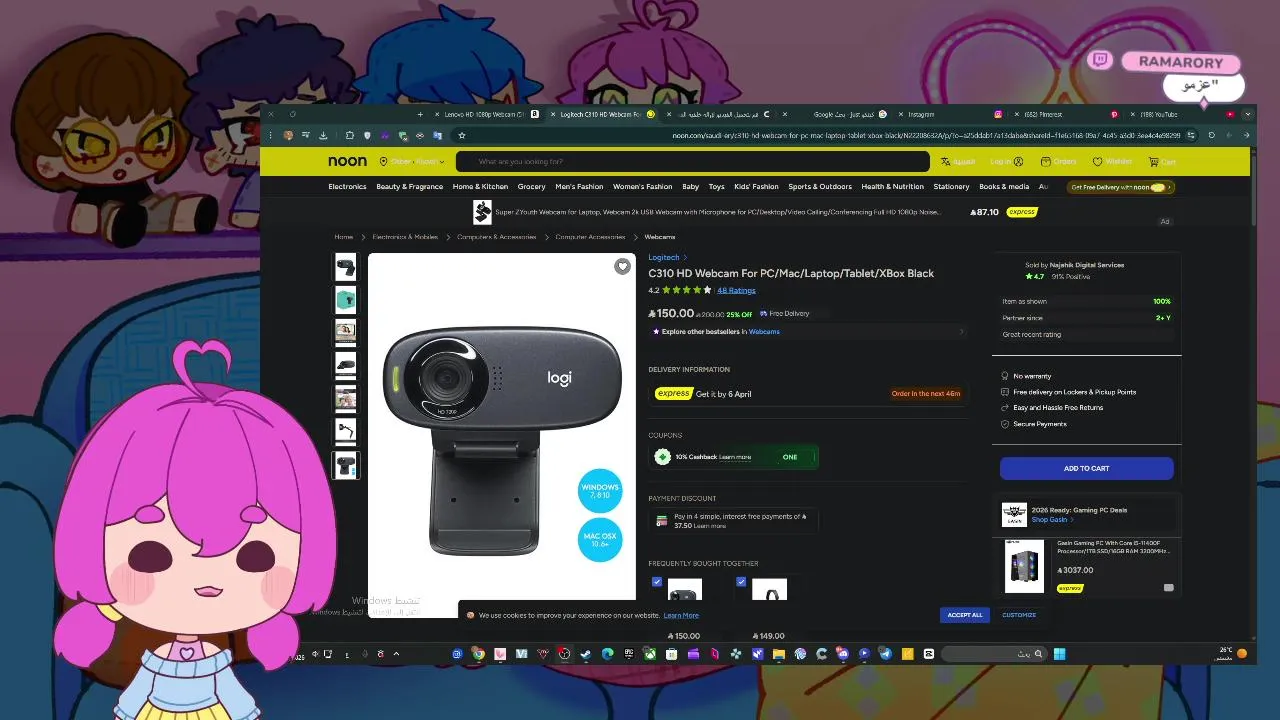This screenshot has width=1280, height=720.
Task: Click the Windows Start button
Action: coord(1059,654)
